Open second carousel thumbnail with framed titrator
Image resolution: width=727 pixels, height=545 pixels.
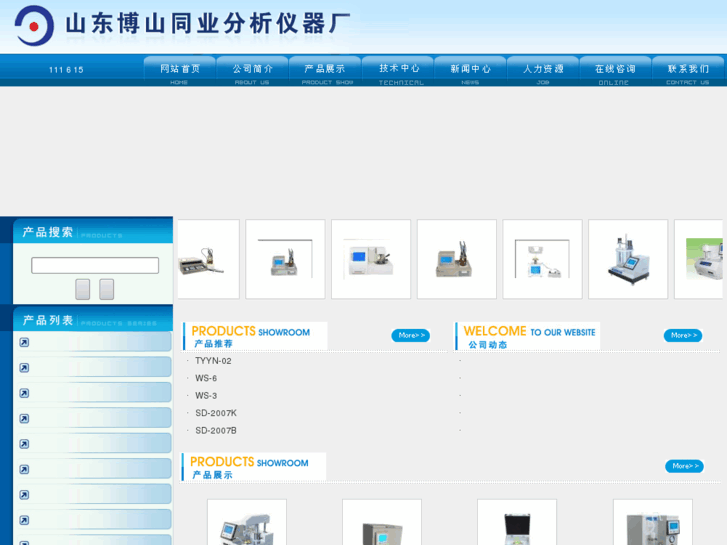coord(285,259)
